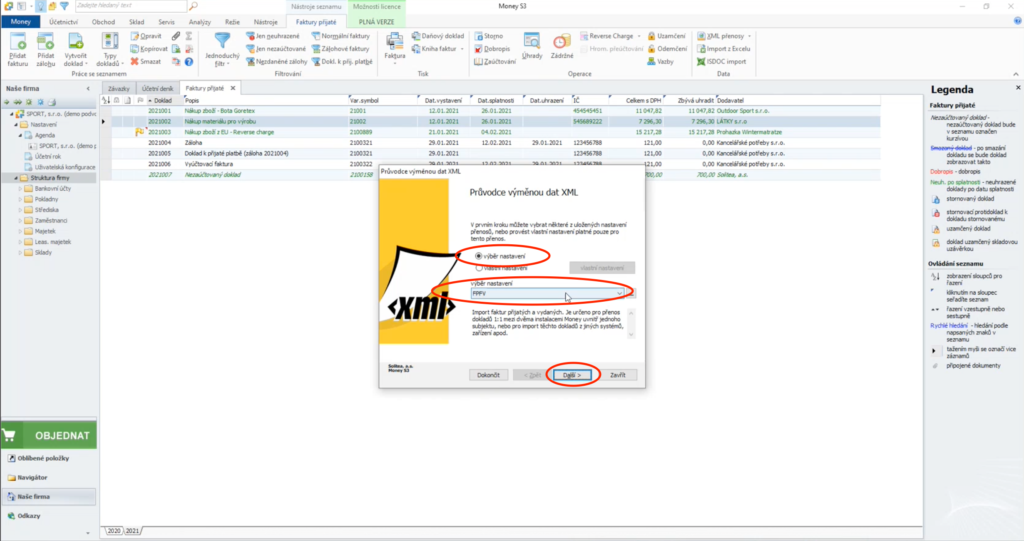1024x541 pixels.
Task: Open the Odkazy sidebar section
Action: 29,516
